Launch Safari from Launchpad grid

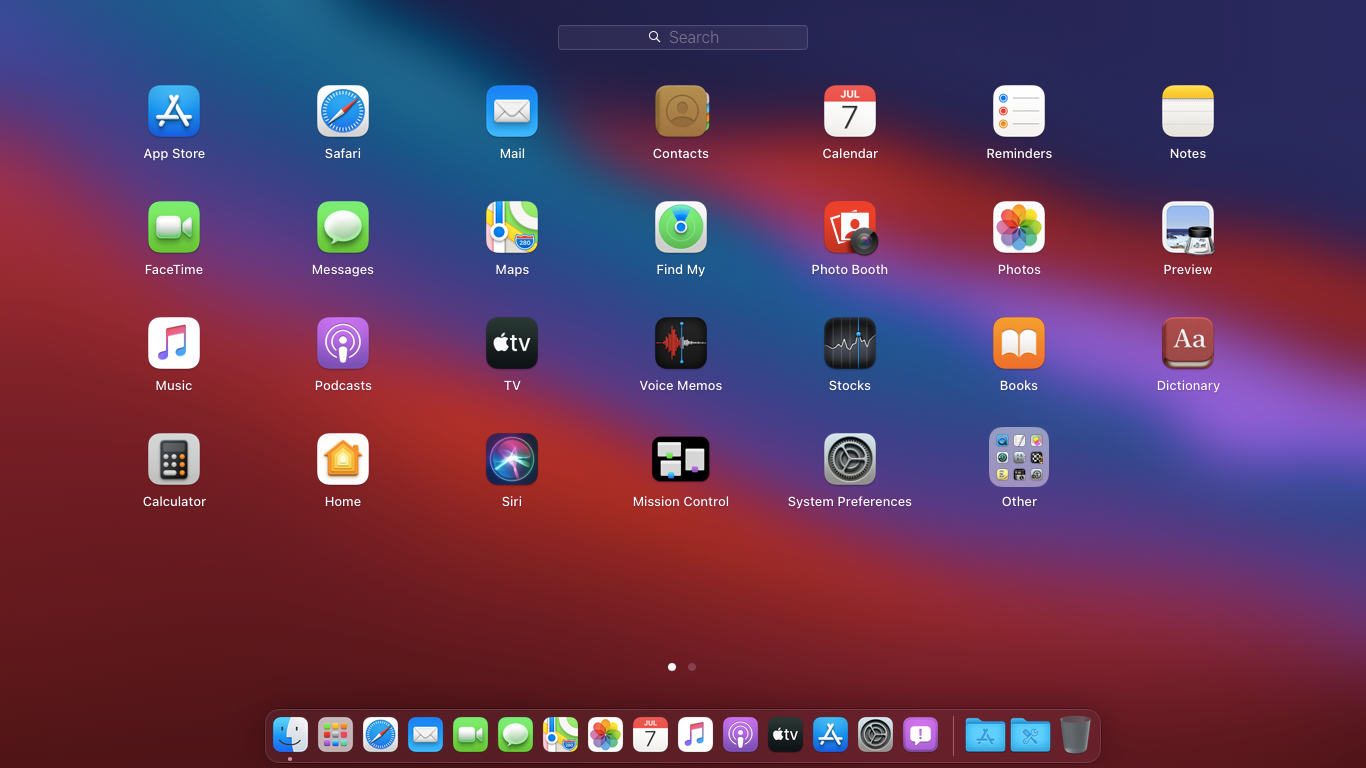pyautogui.click(x=343, y=111)
